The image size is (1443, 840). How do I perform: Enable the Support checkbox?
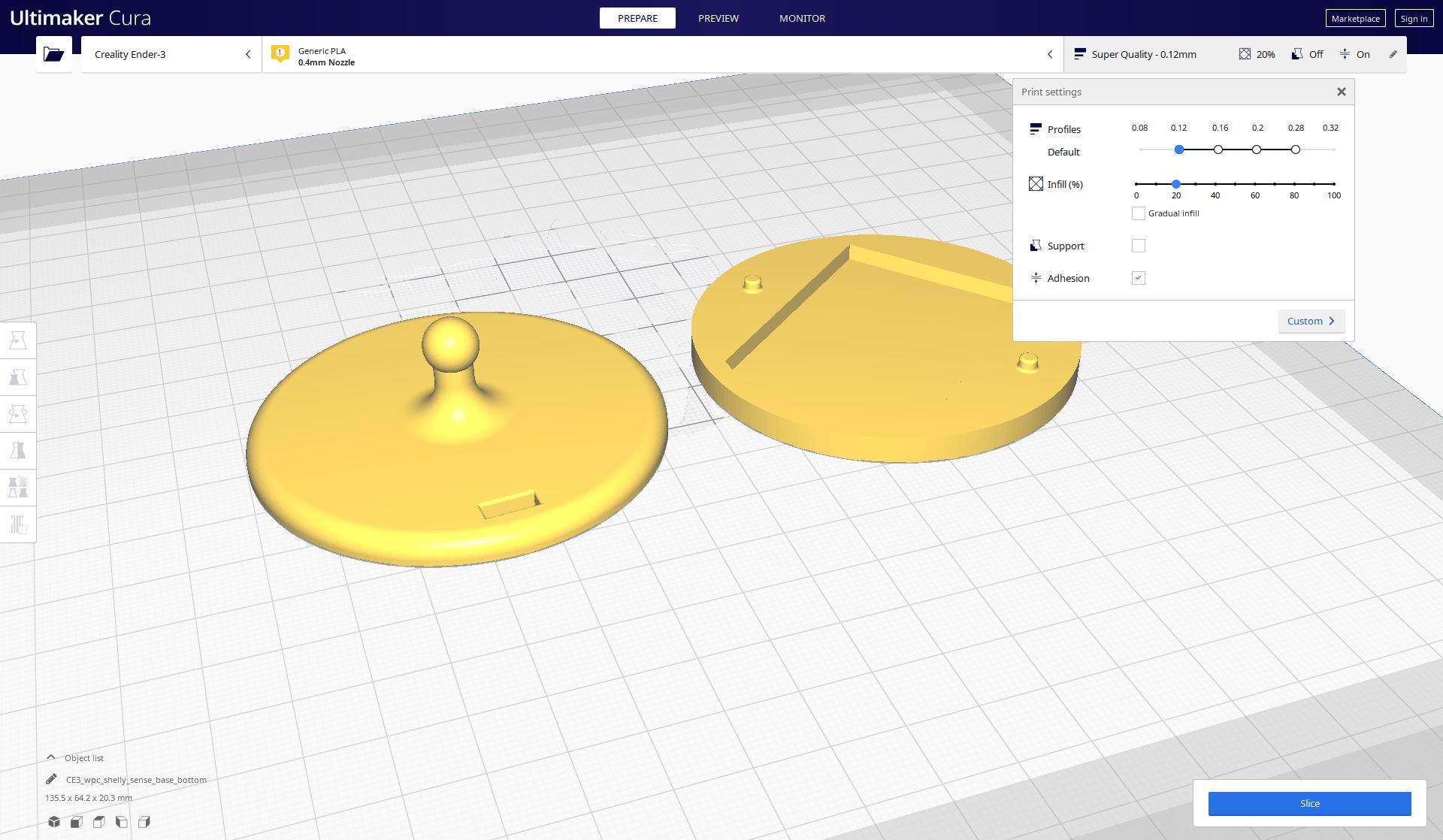[x=1139, y=246]
